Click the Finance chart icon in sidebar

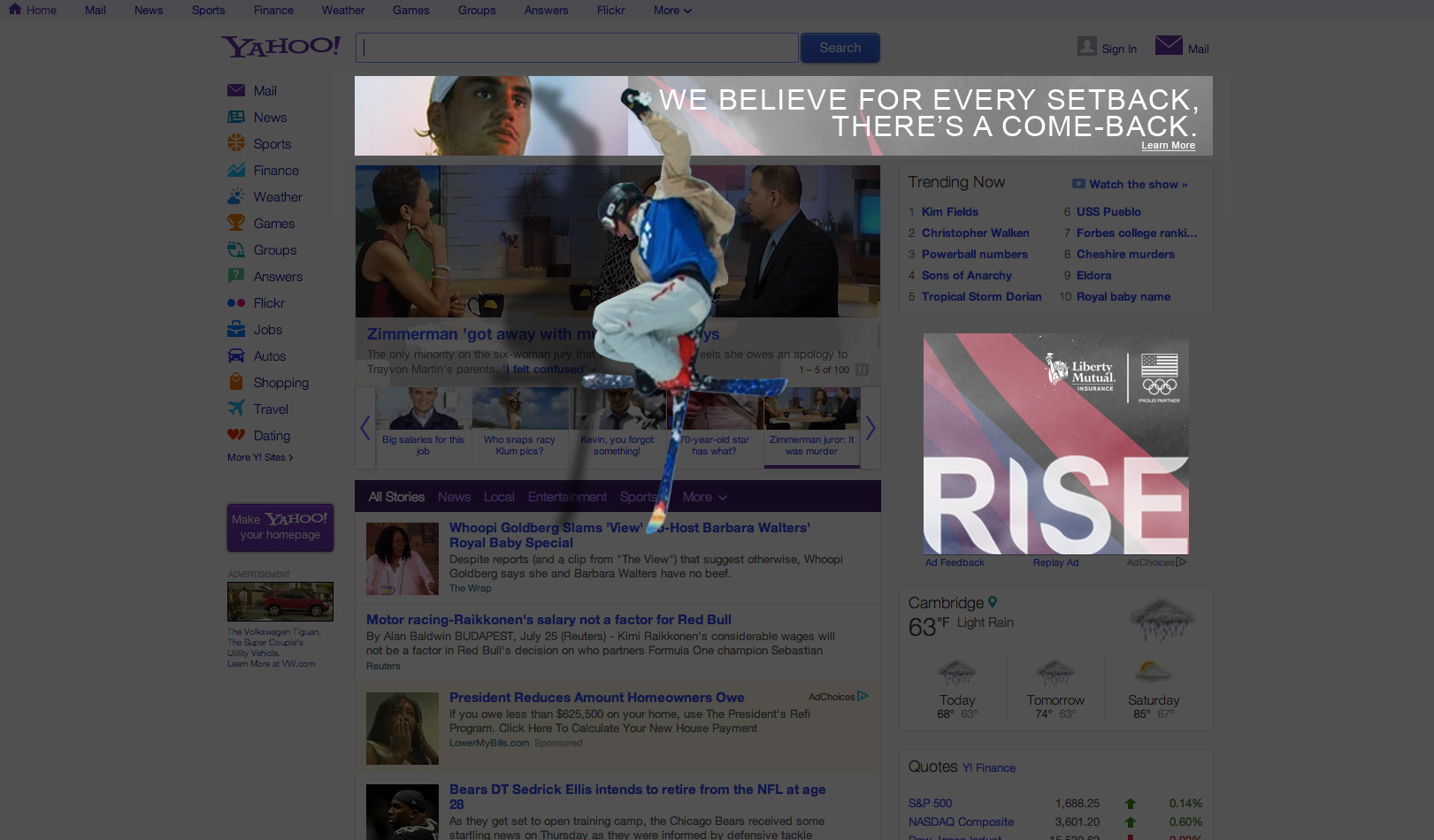(x=235, y=171)
